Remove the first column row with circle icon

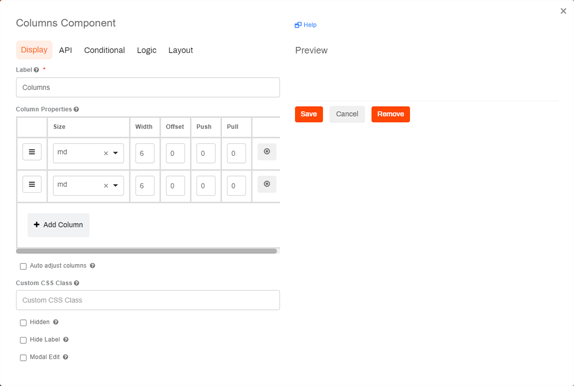(267, 152)
